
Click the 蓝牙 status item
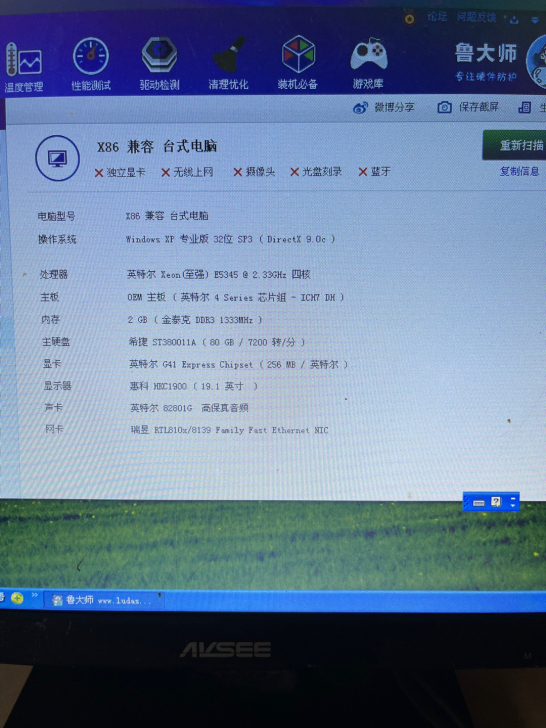374,172
